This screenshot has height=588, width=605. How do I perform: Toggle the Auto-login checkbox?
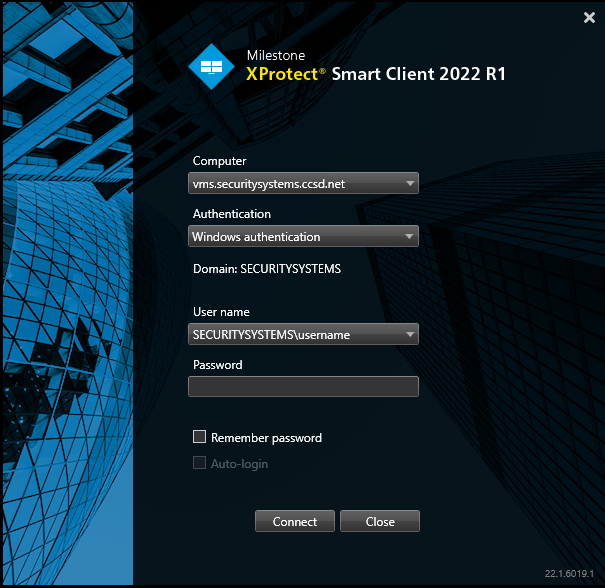199,463
